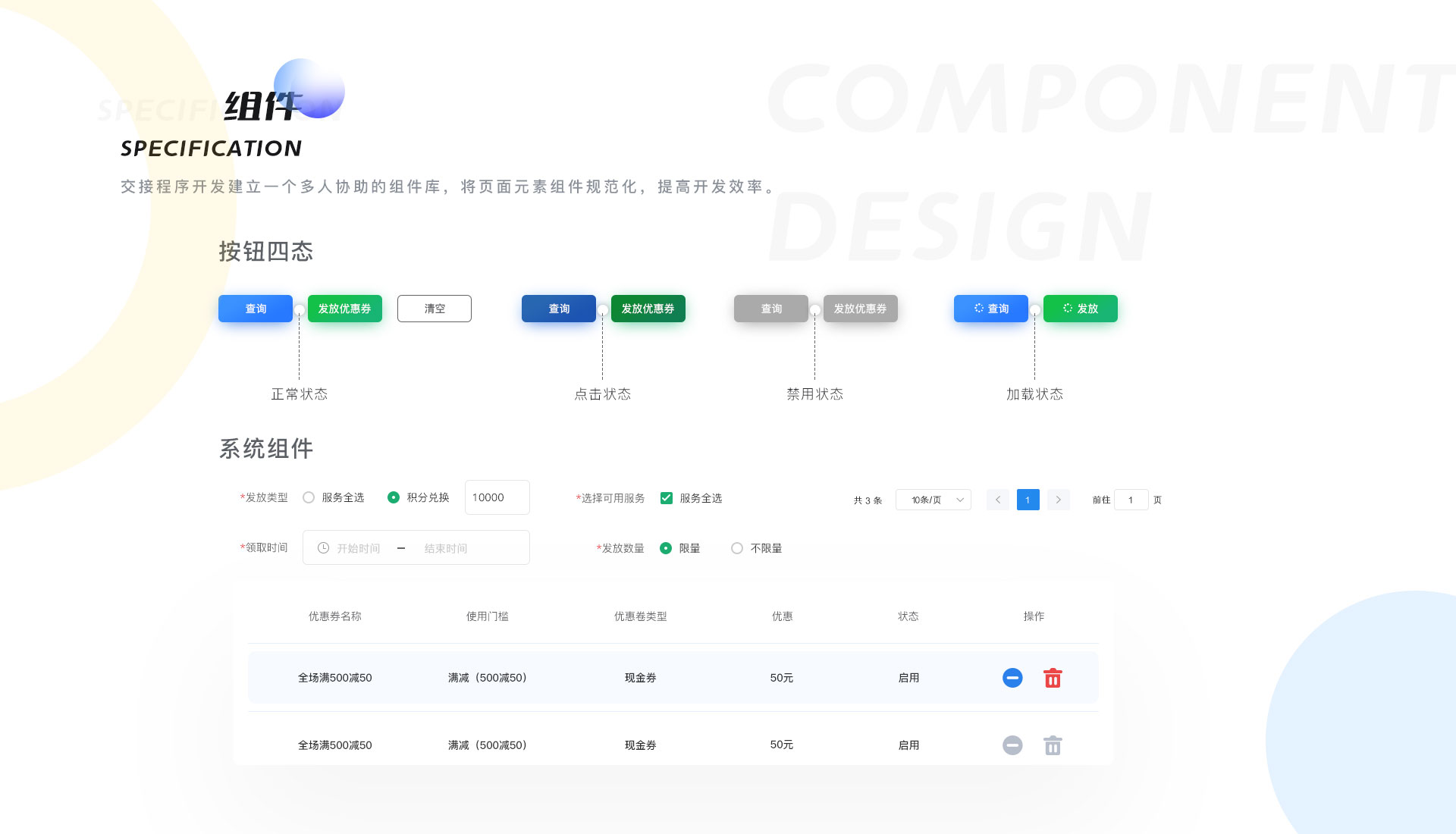Image resolution: width=1456 pixels, height=834 pixels.
Task: Open the 10条/页 page size dropdown
Action: (934, 500)
